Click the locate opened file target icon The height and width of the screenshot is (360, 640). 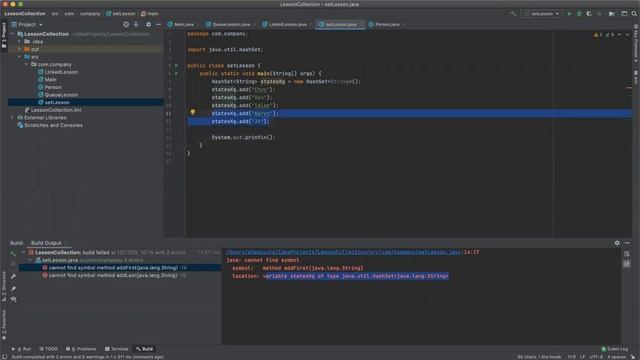click(x=126, y=24)
